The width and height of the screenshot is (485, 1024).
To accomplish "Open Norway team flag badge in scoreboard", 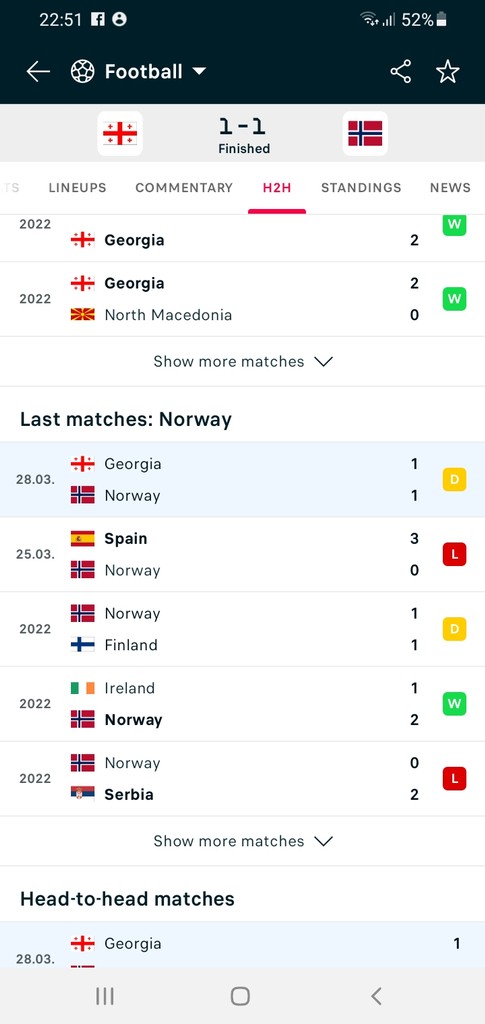I will pos(365,133).
